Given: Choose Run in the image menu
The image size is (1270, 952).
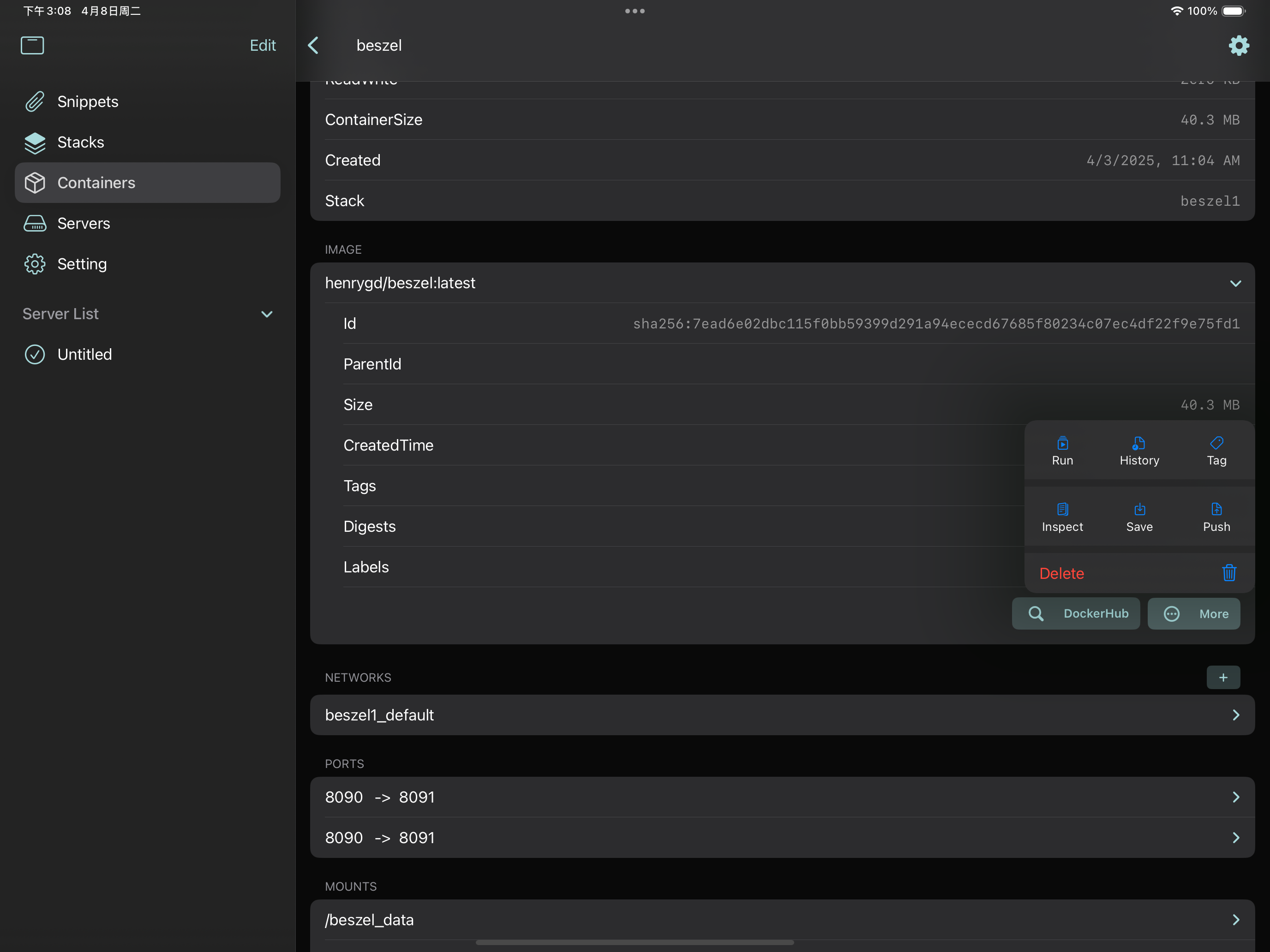Looking at the screenshot, I should click(1062, 451).
